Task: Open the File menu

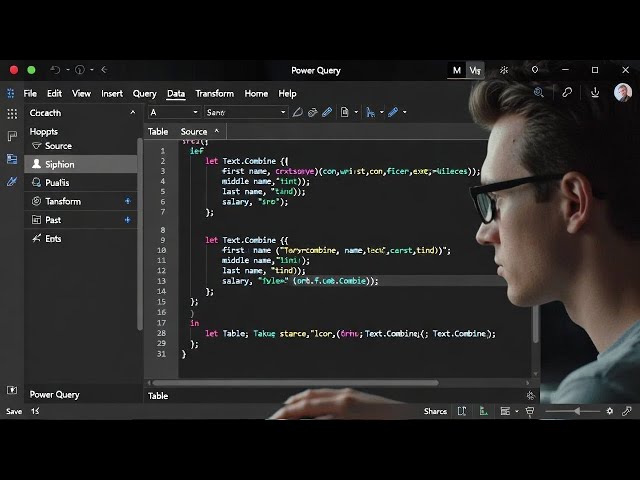Action: (30, 93)
